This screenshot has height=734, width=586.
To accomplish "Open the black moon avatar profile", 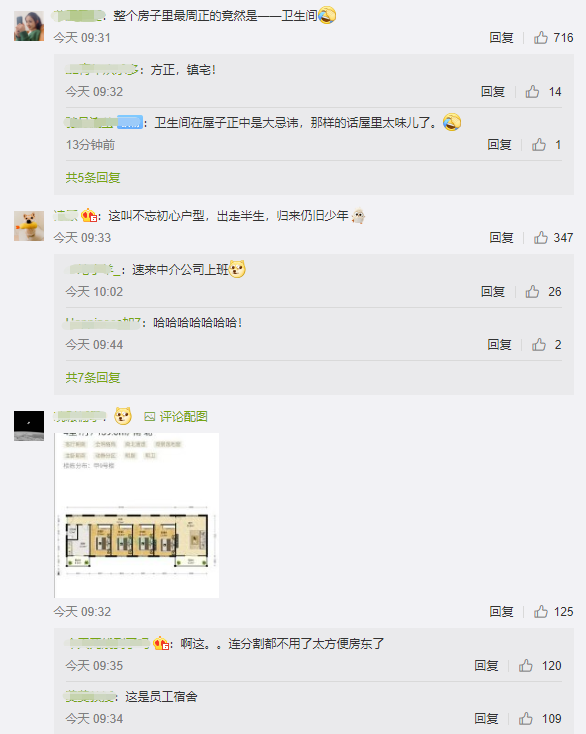I will 29,426.
